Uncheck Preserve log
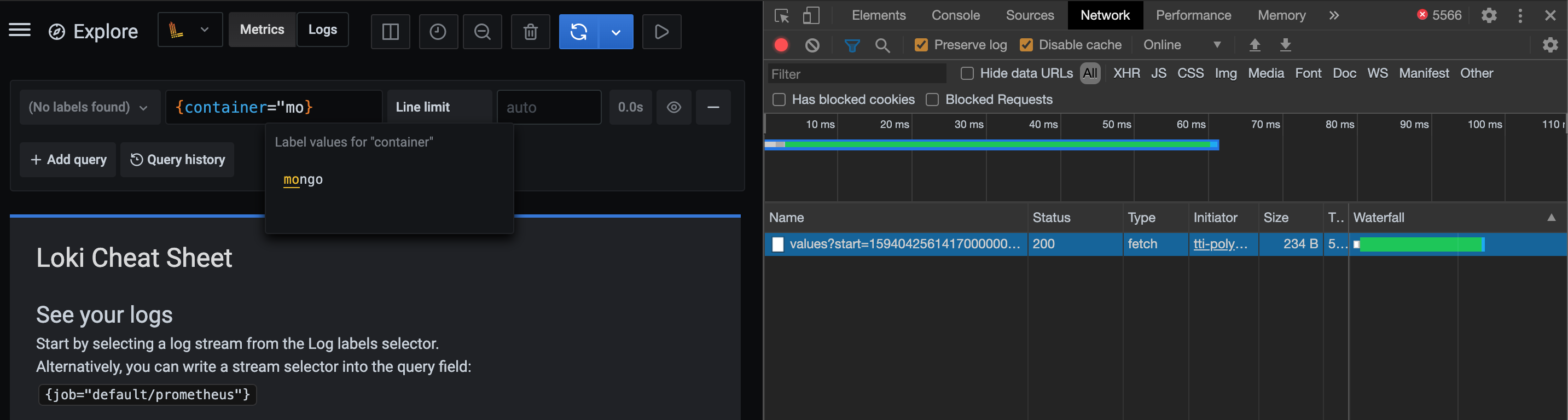The image size is (1568, 420). (x=921, y=45)
